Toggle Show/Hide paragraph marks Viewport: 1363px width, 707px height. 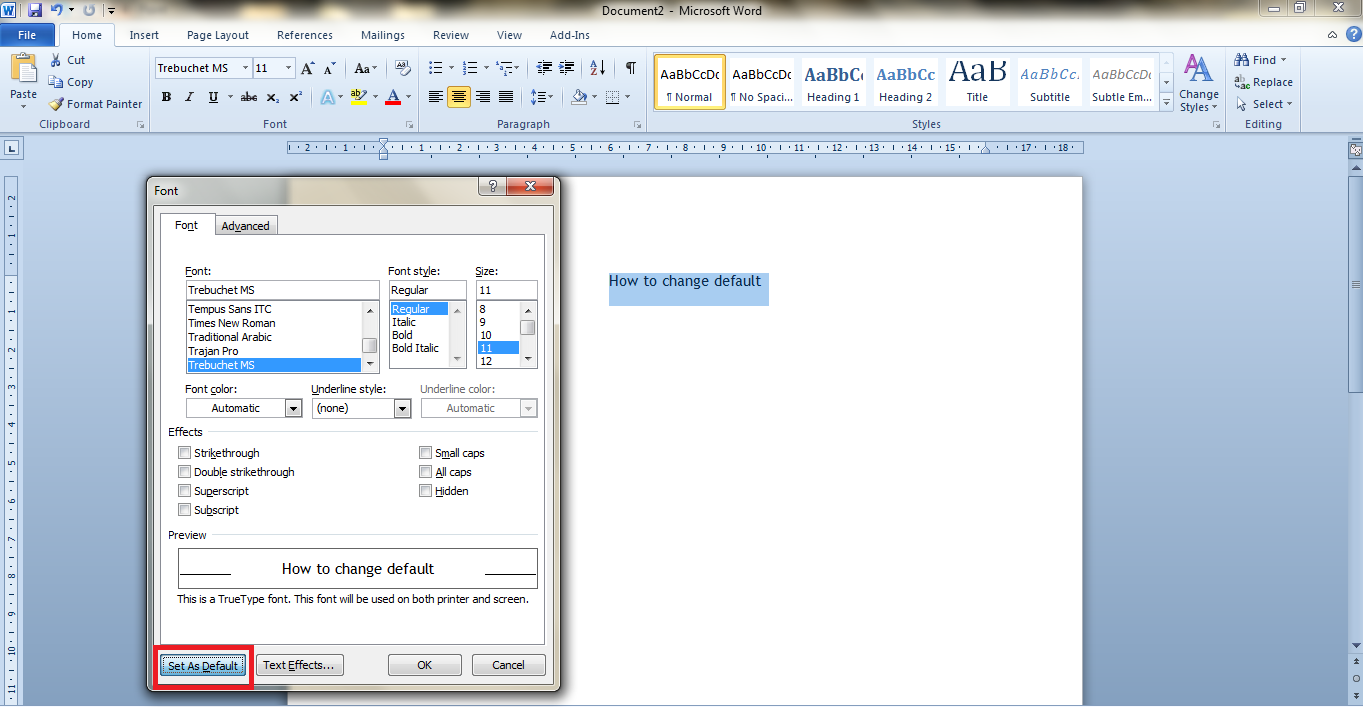(x=630, y=68)
